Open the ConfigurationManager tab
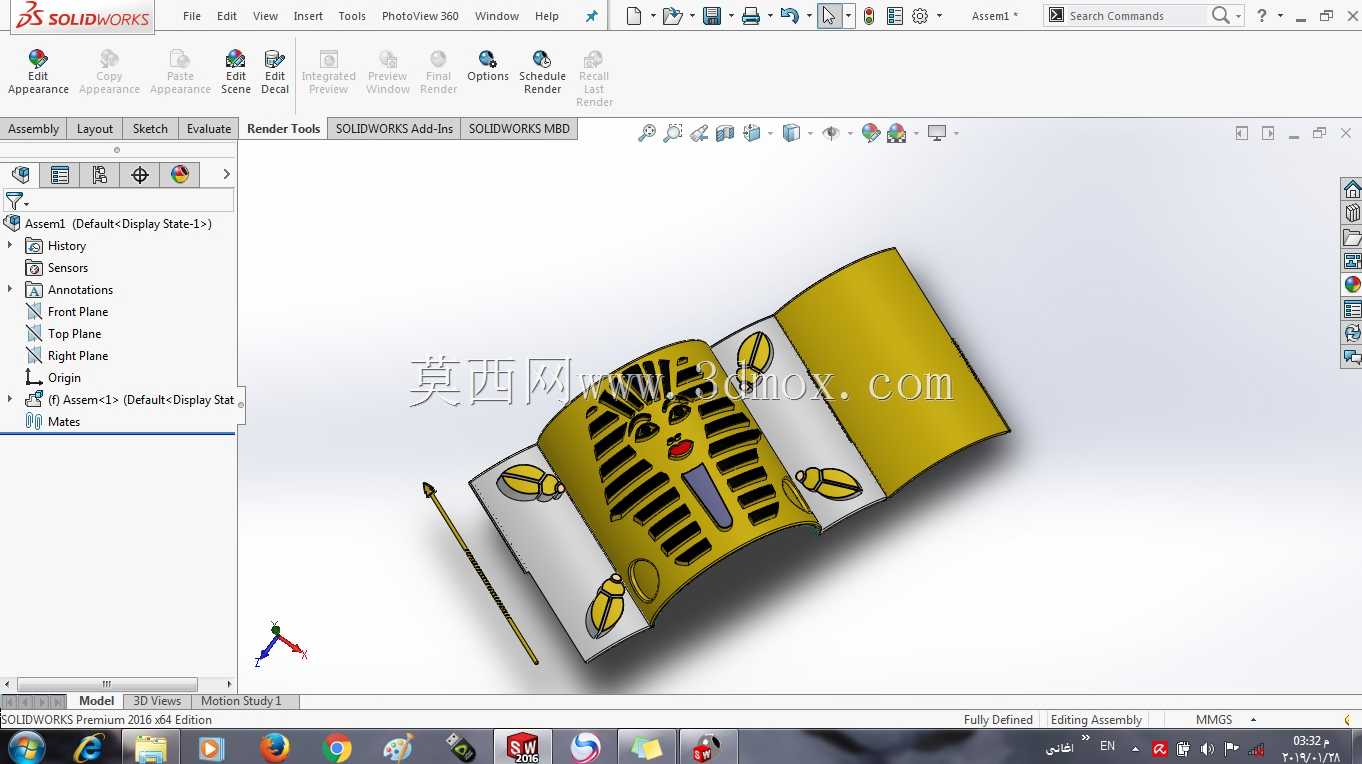 tap(100, 175)
